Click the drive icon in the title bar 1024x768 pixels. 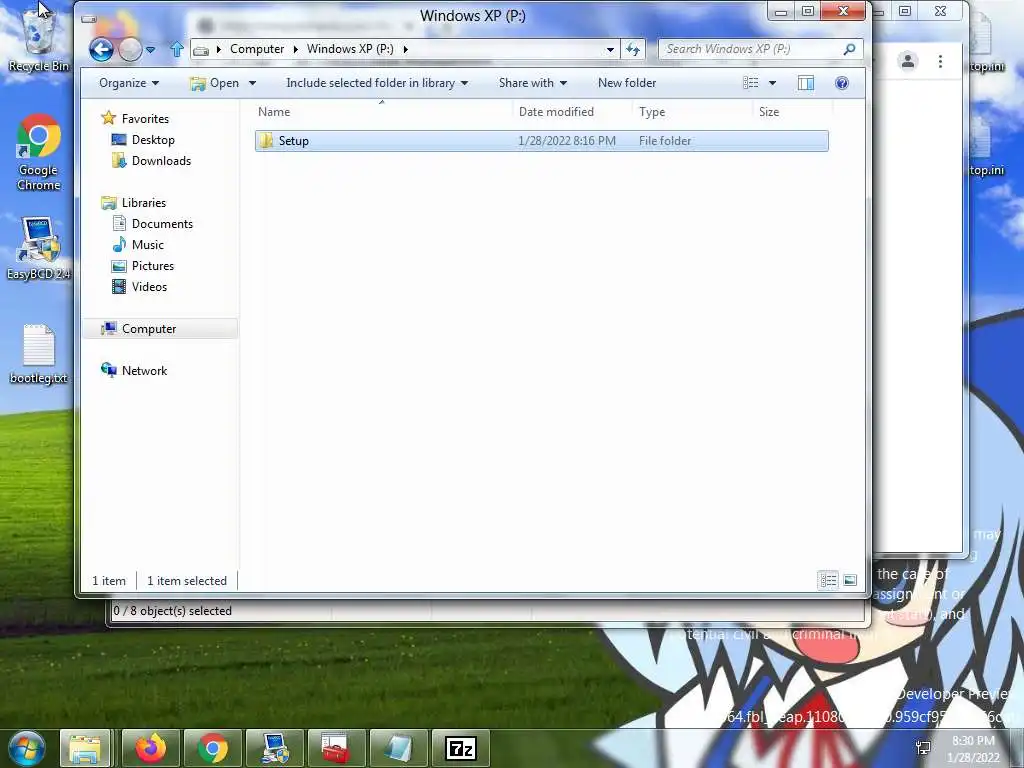pos(89,19)
